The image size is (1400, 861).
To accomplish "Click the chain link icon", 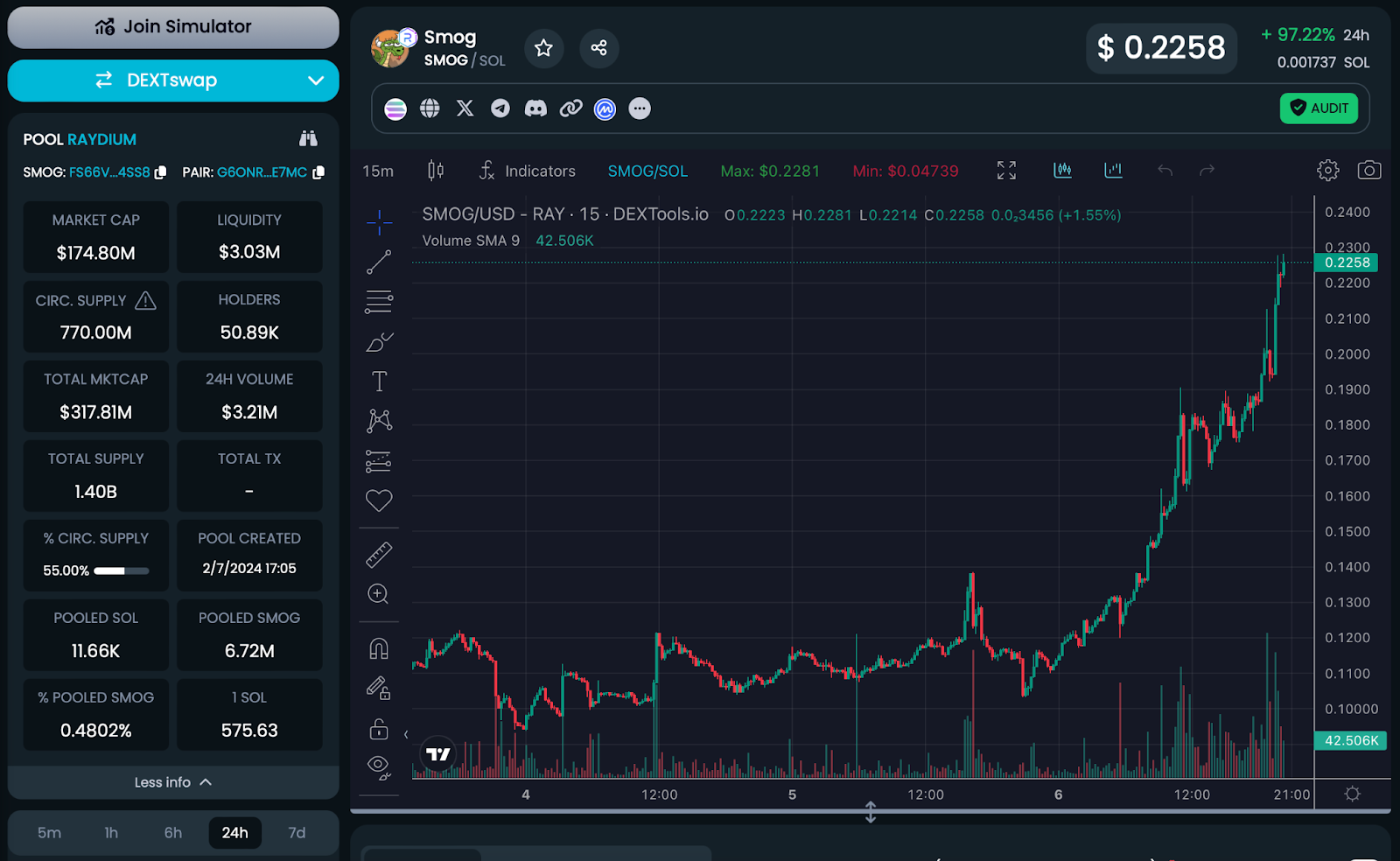I will click(x=570, y=108).
